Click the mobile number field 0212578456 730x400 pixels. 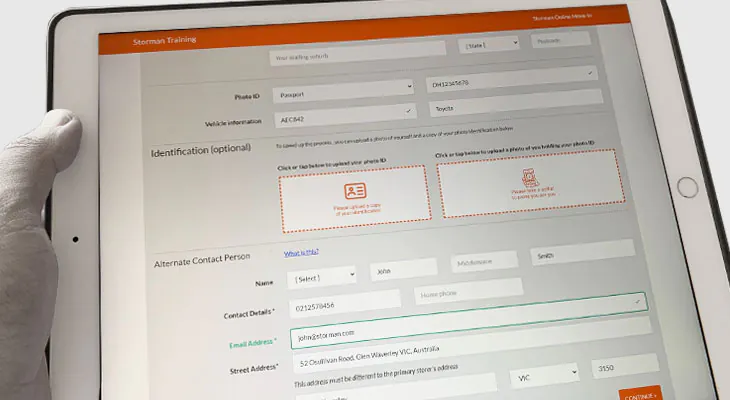[x=345, y=303]
